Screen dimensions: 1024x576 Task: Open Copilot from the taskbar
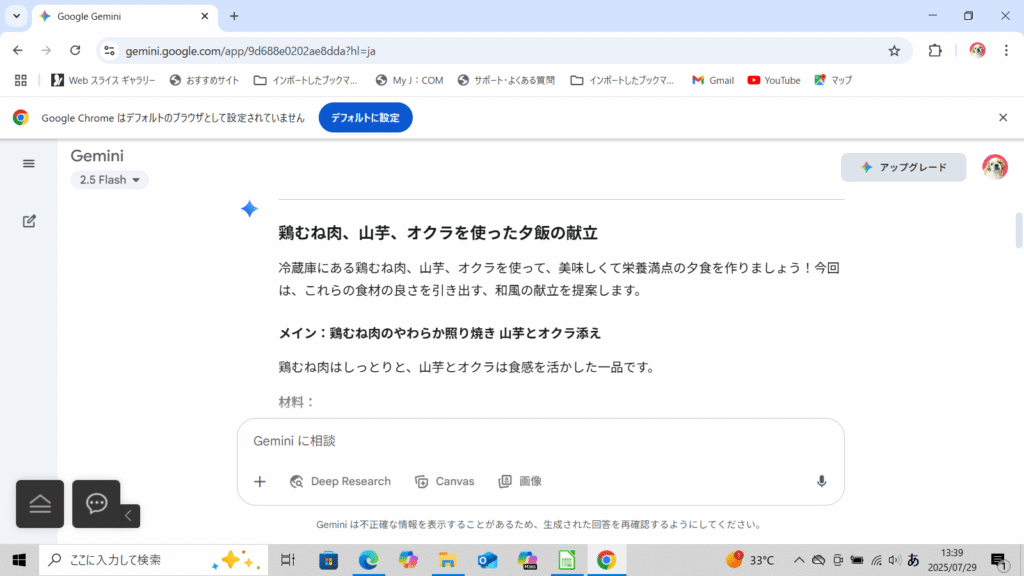point(408,560)
